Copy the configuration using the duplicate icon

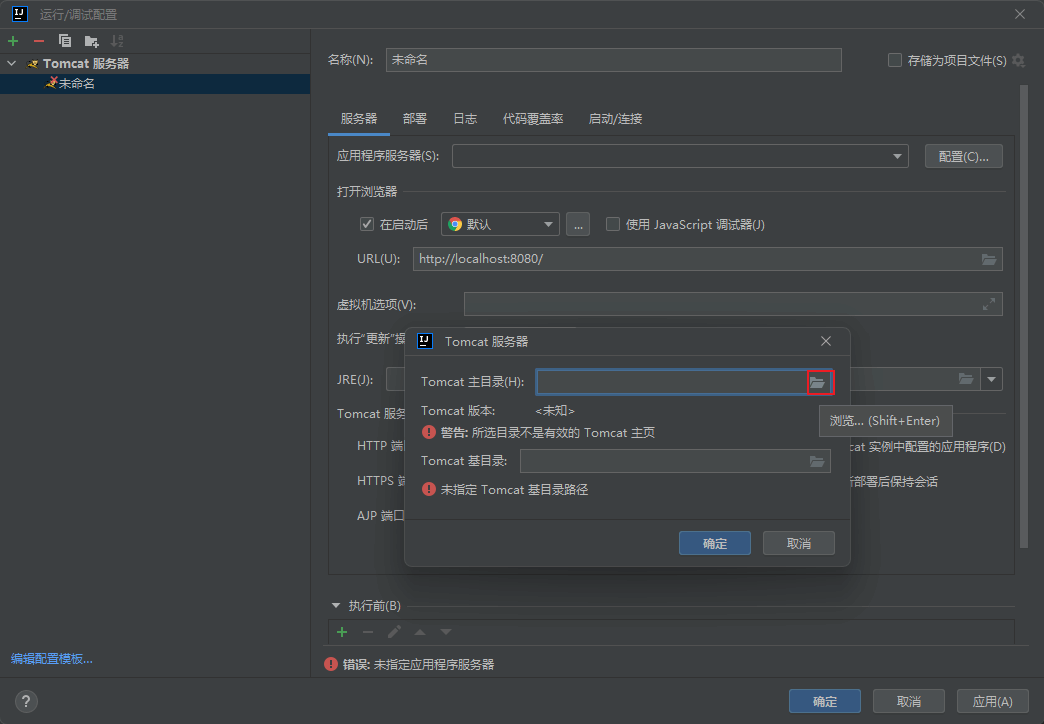point(65,41)
